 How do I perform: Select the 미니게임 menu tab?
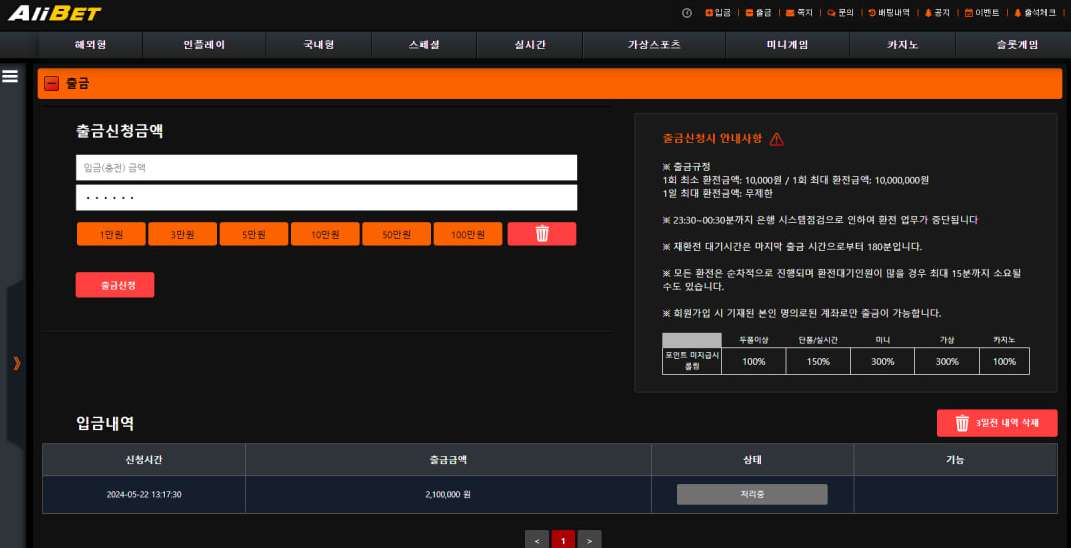pos(786,45)
